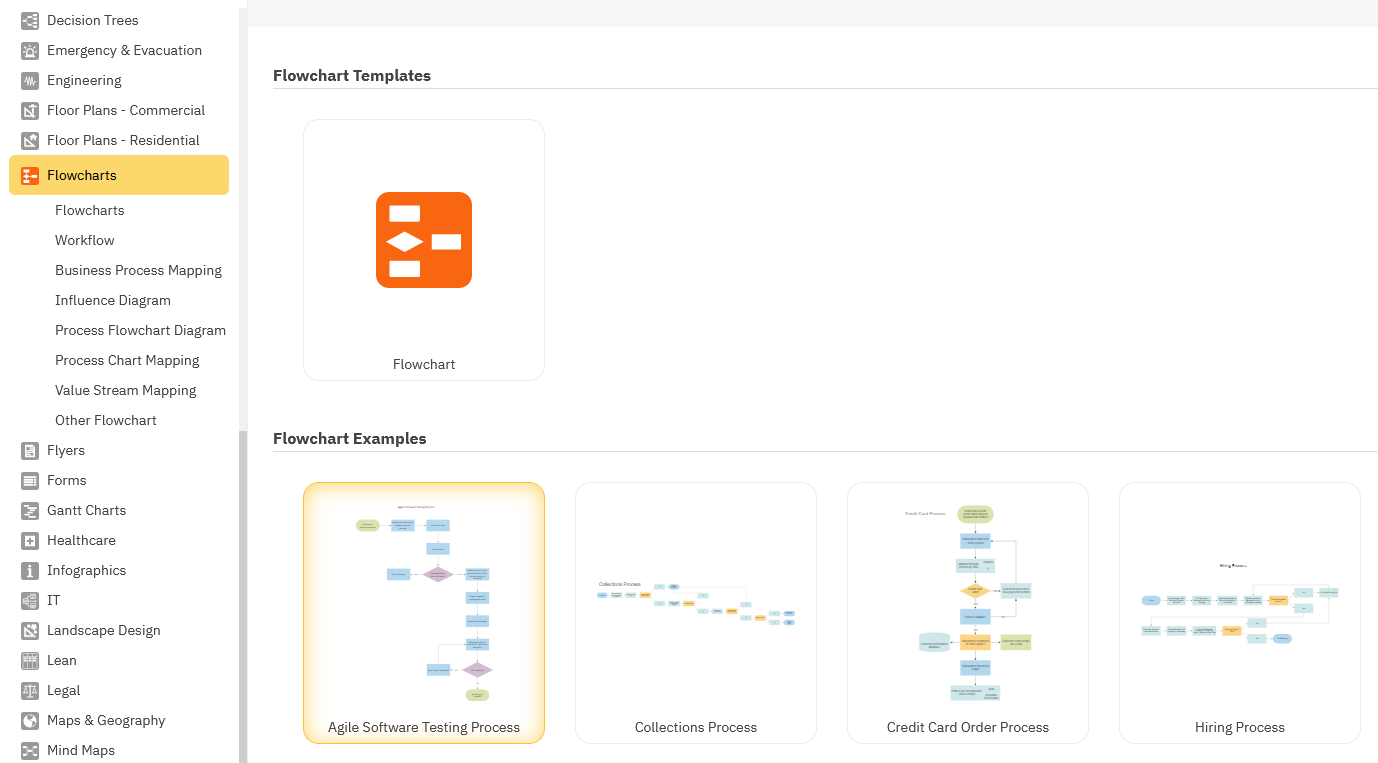
Task: Click the Gantt Charts icon
Action: coord(29,510)
